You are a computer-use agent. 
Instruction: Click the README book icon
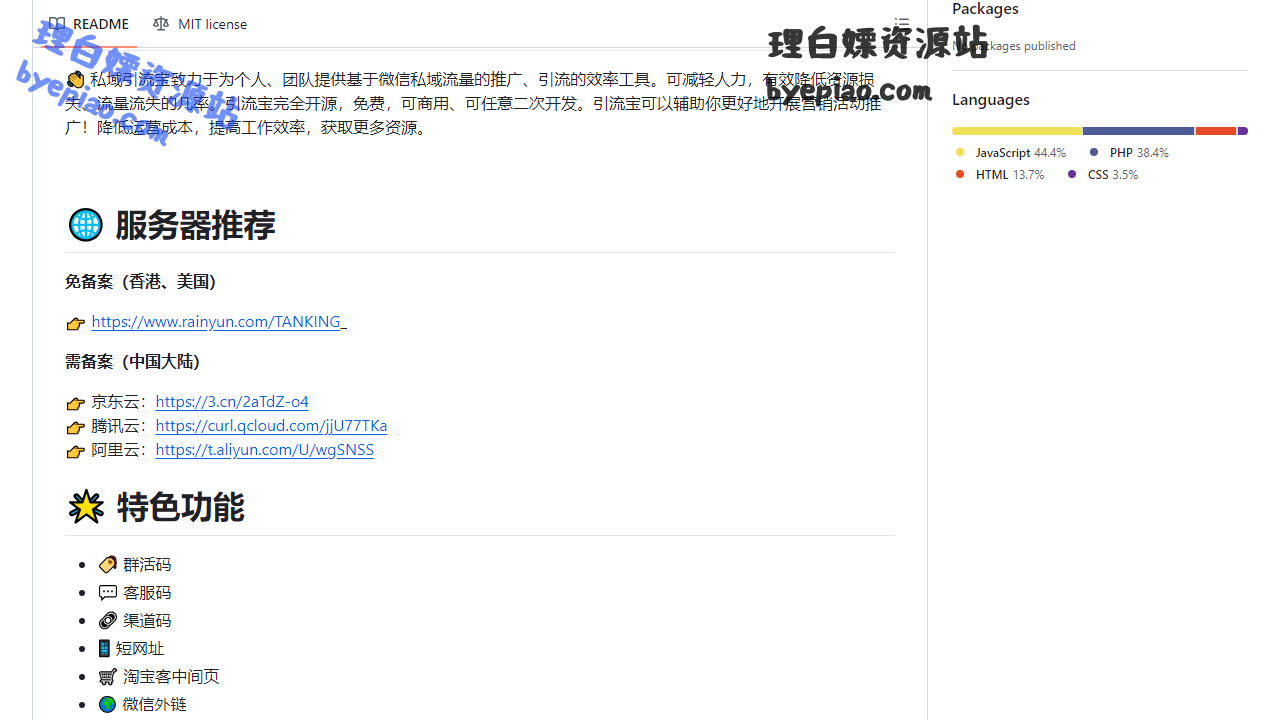coord(57,24)
